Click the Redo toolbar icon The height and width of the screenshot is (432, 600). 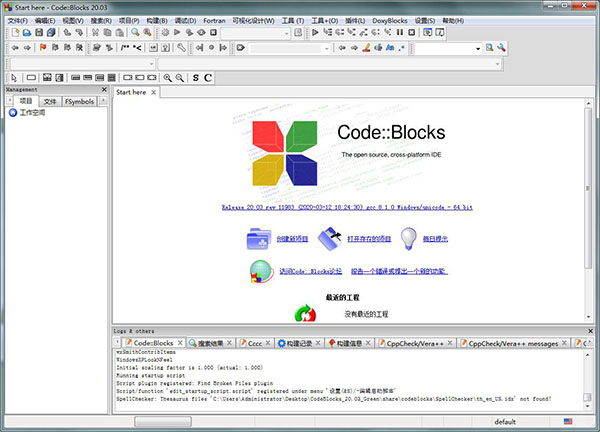[79, 33]
